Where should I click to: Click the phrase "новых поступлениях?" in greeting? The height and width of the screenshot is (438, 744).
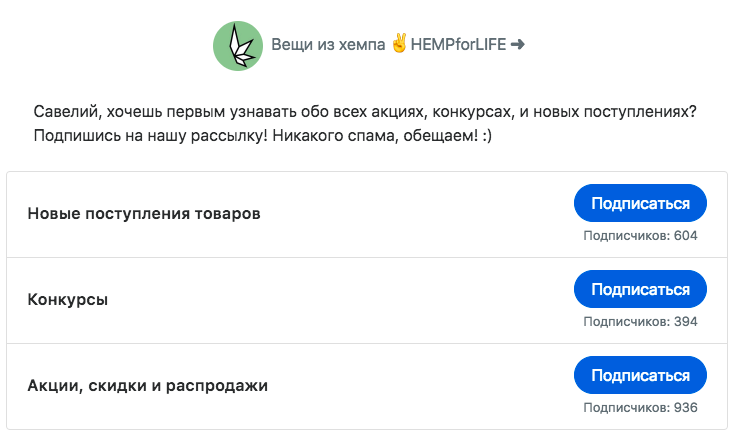coord(615,112)
